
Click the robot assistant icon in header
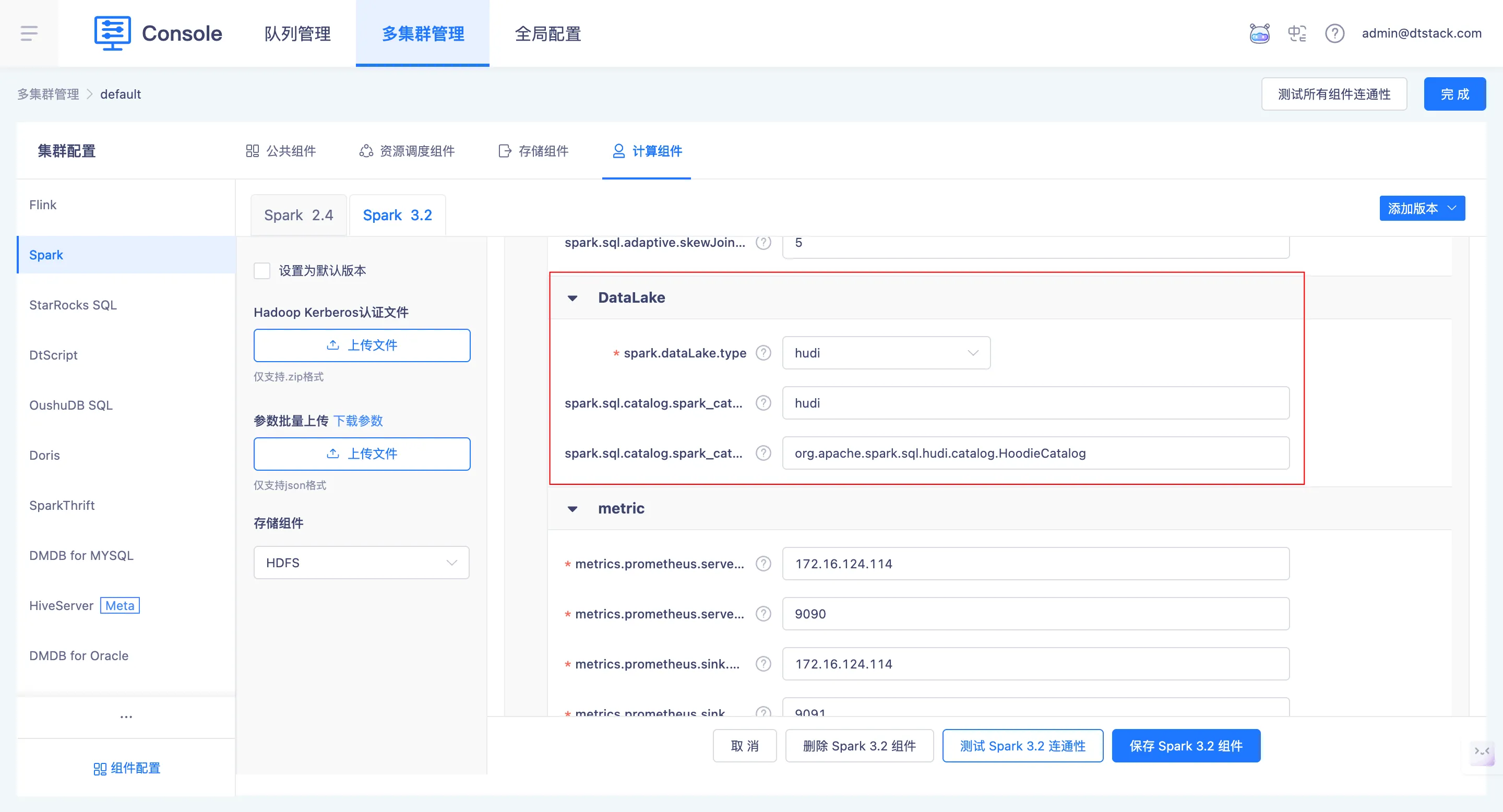pyautogui.click(x=1259, y=33)
